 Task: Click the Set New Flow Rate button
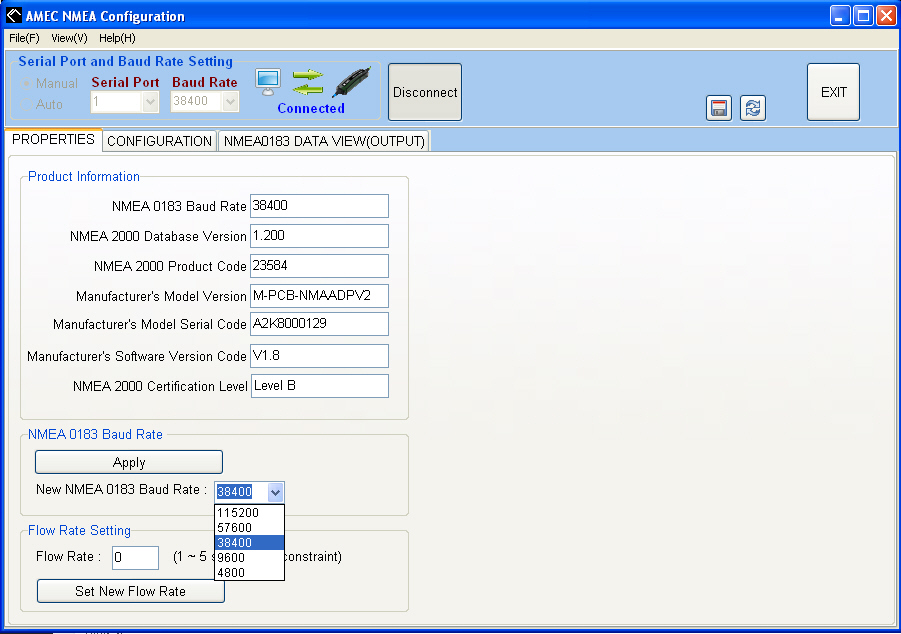130,591
